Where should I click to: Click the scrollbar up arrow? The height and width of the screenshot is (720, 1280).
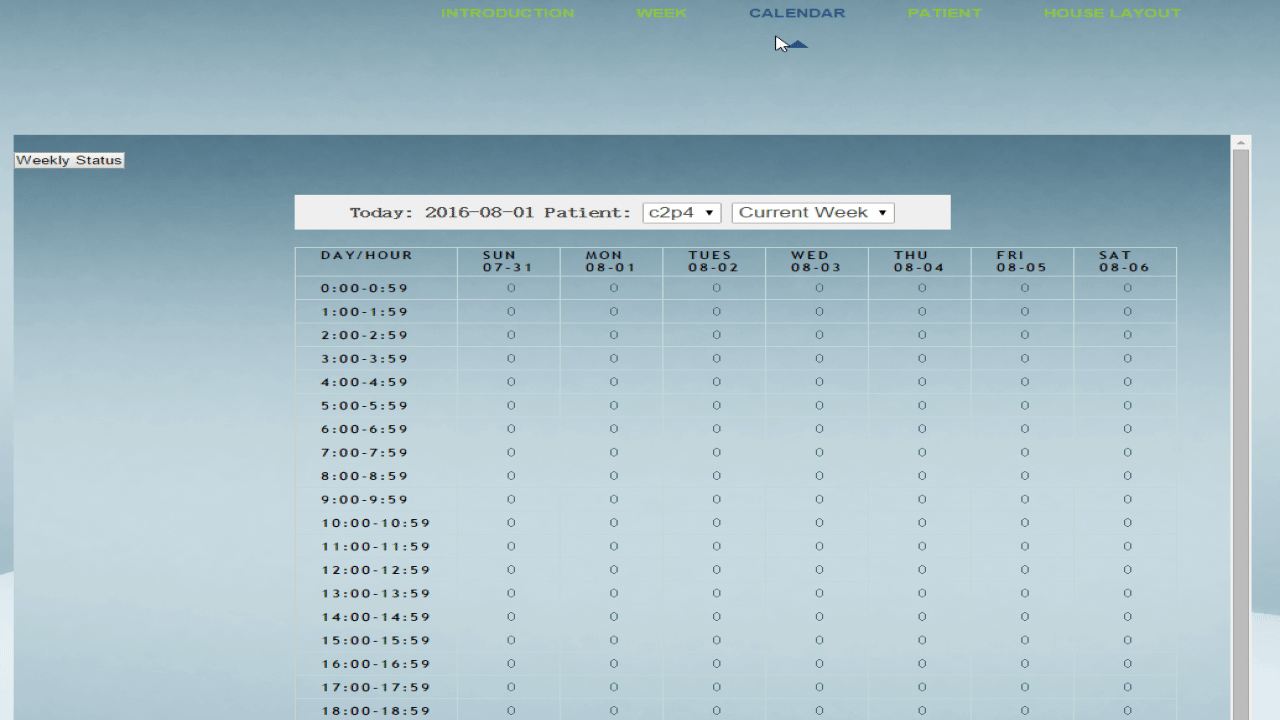point(1241,142)
